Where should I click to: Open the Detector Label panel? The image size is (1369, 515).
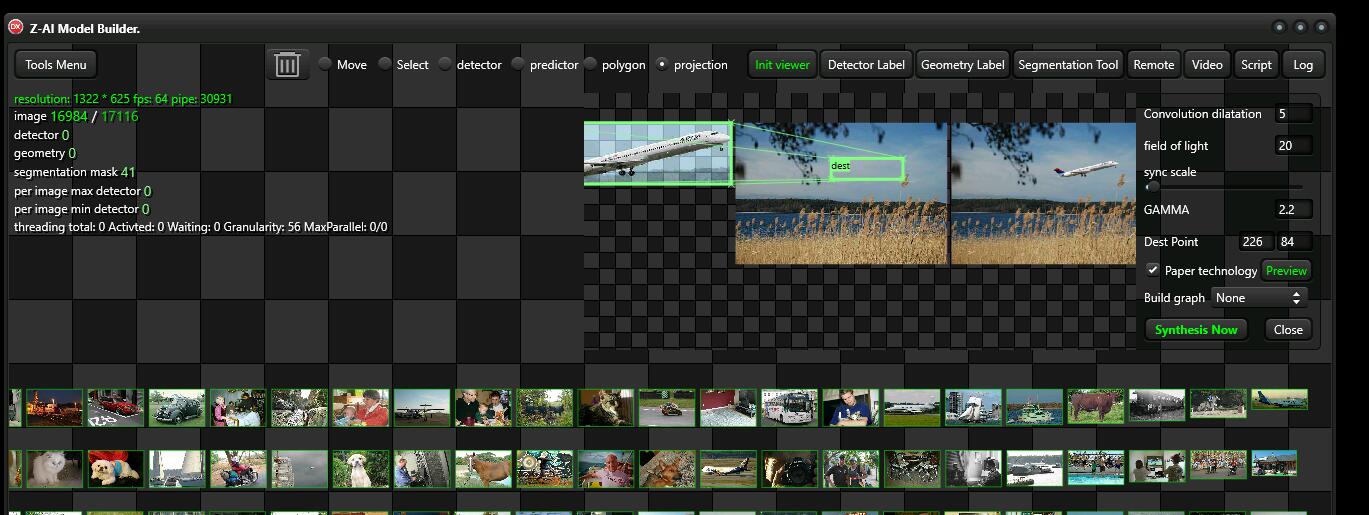866,64
